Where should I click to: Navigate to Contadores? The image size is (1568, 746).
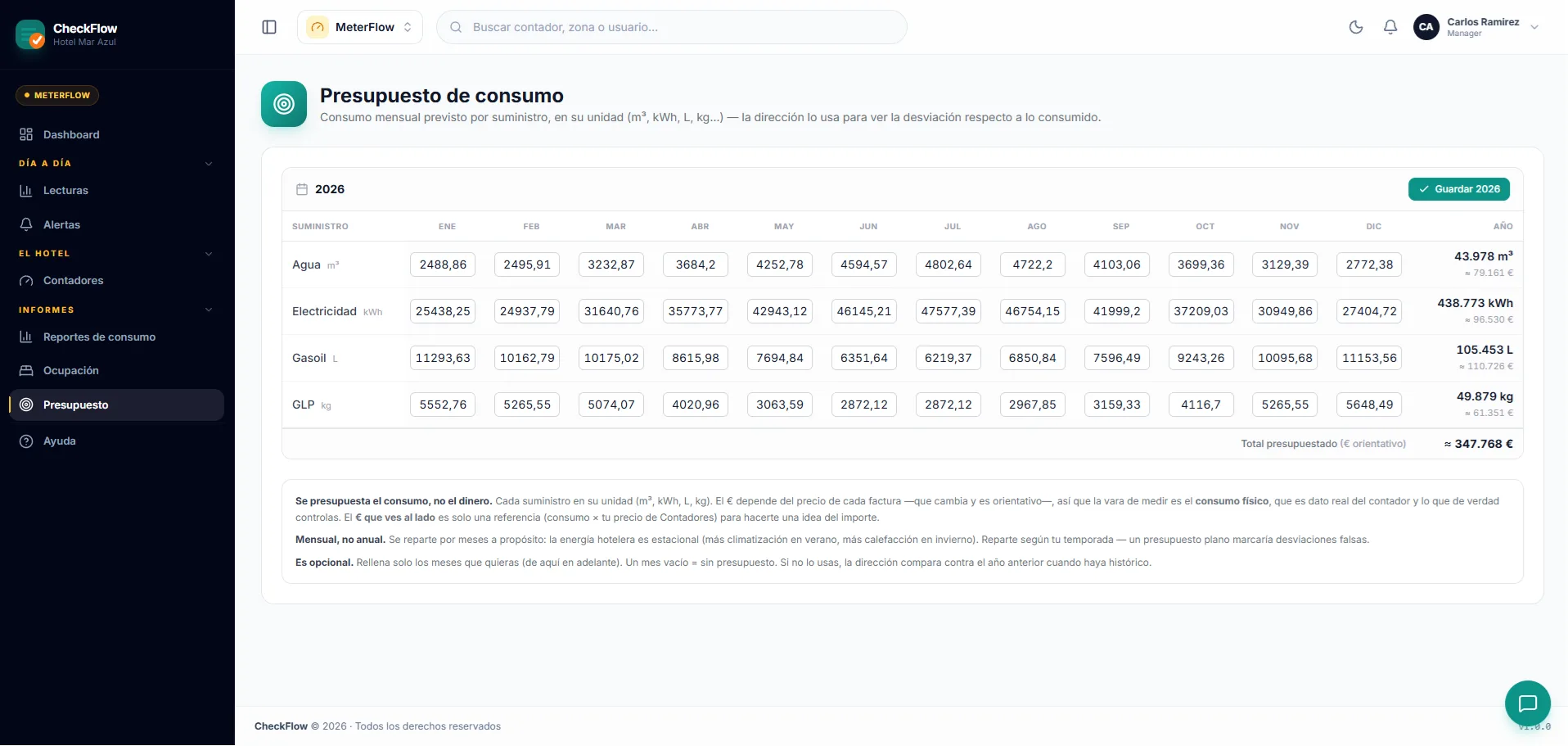coord(116,281)
